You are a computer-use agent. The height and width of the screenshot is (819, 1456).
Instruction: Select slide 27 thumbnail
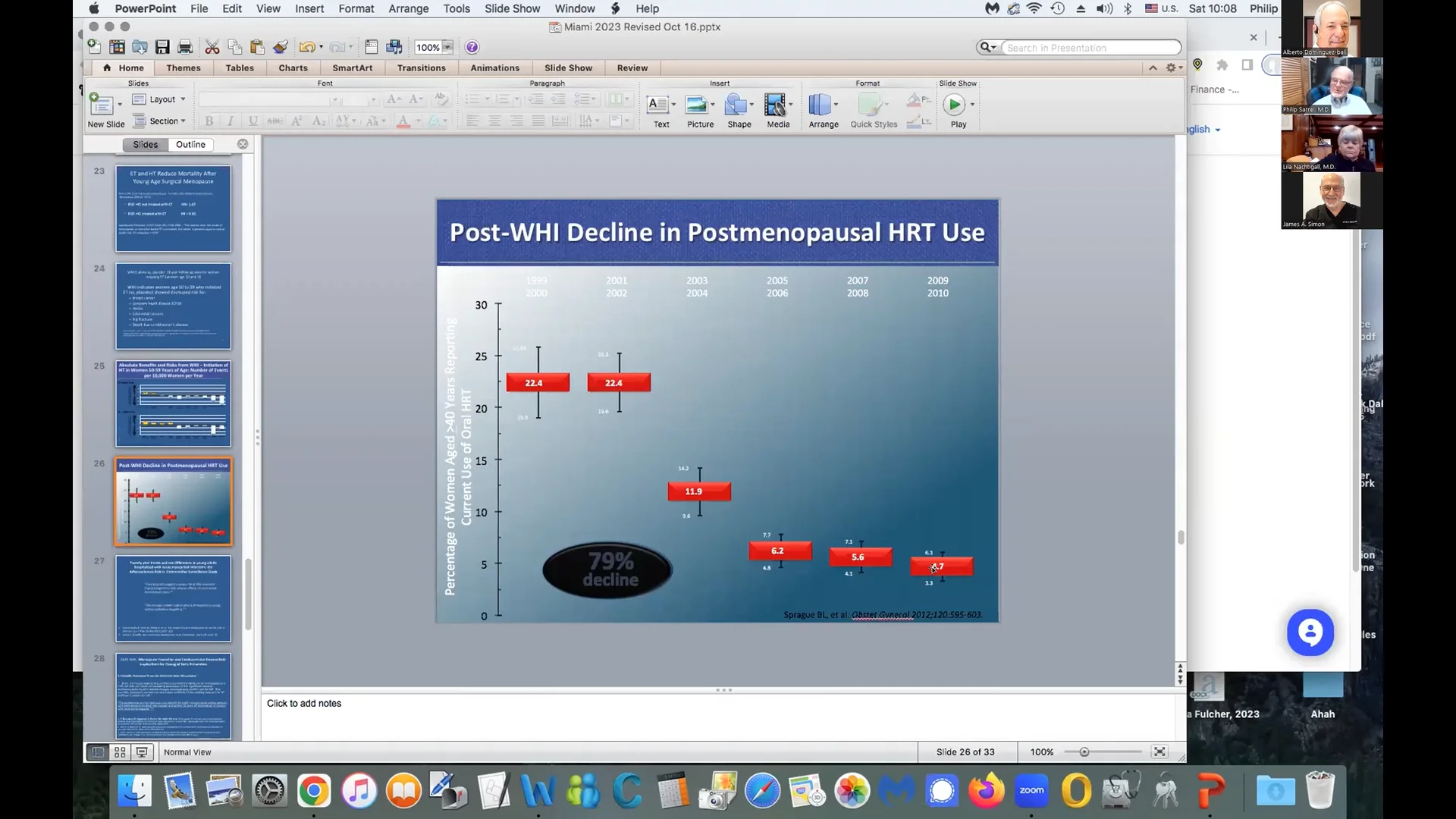(173, 598)
